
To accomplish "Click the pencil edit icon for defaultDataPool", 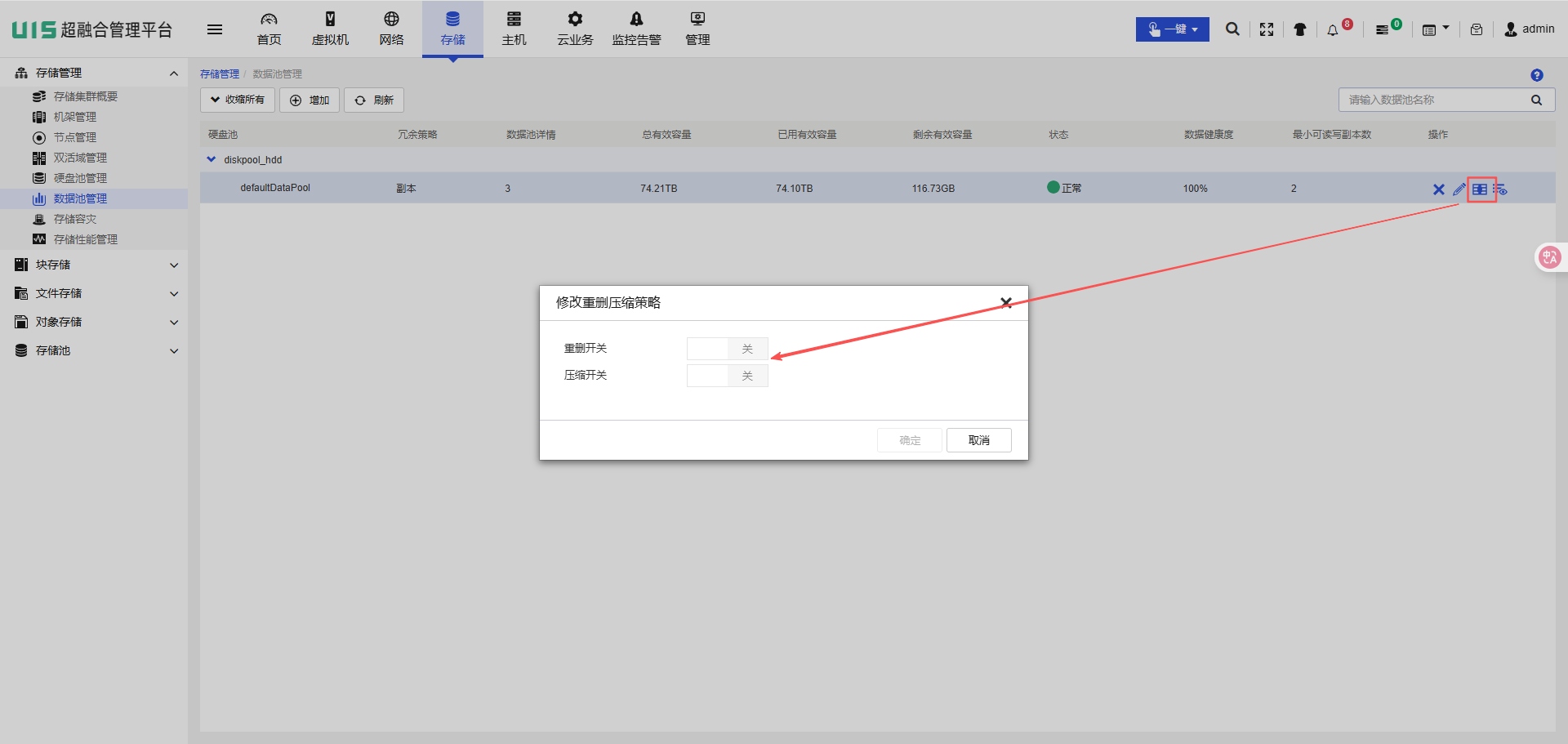I will pos(1459,189).
